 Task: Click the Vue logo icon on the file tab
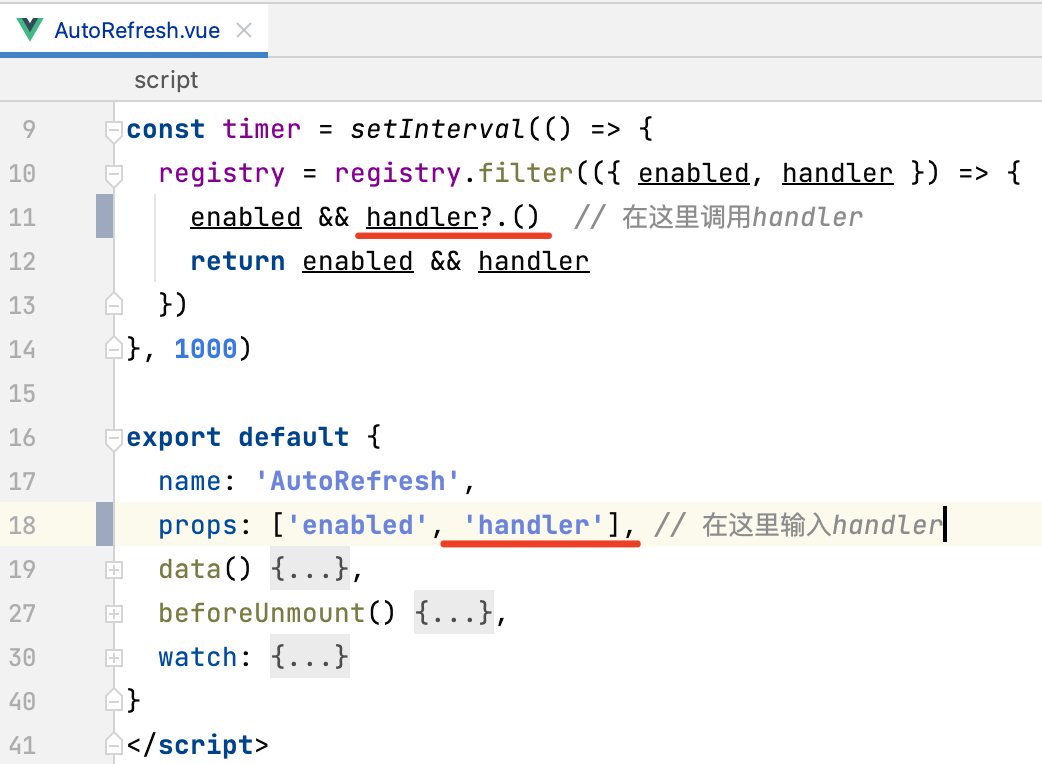[30, 29]
